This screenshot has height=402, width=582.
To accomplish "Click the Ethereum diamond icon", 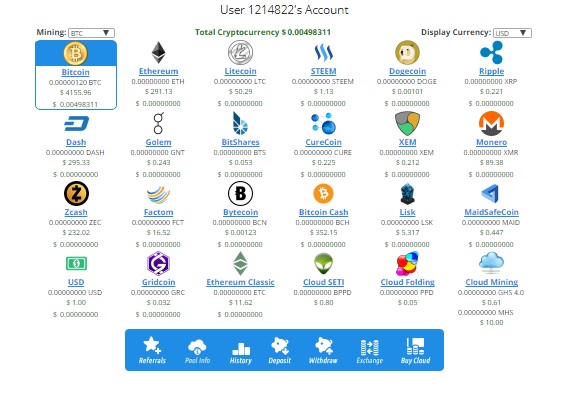I will [x=158, y=52].
